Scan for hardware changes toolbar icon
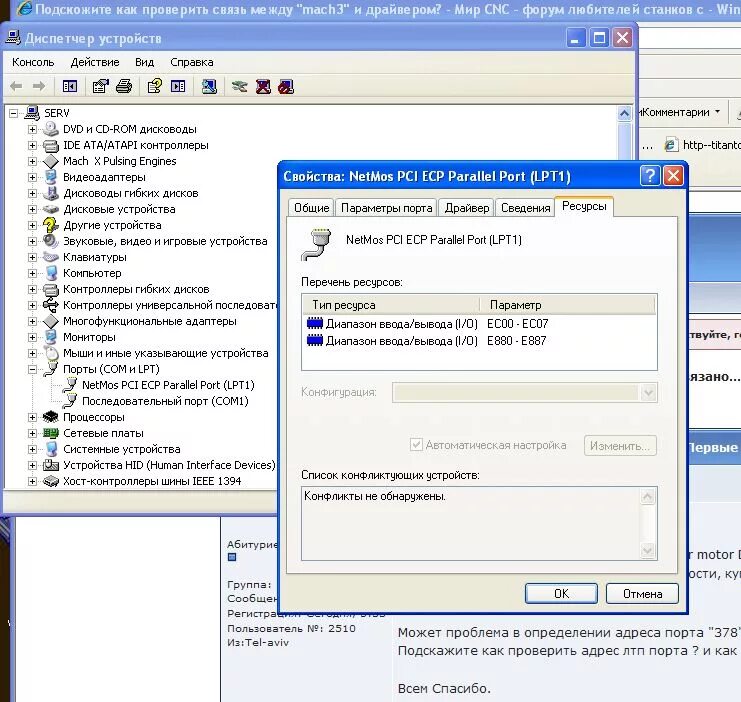Image resolution: width=741 pixels, height=702 pixels. 209,87
